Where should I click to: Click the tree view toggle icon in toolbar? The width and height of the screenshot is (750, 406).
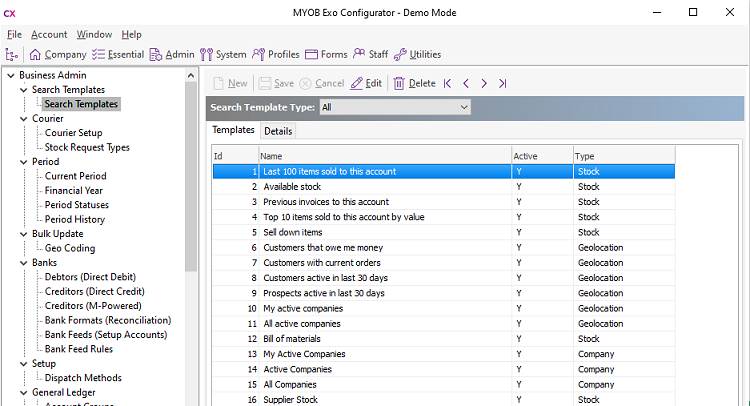click(x=11, y=55)
